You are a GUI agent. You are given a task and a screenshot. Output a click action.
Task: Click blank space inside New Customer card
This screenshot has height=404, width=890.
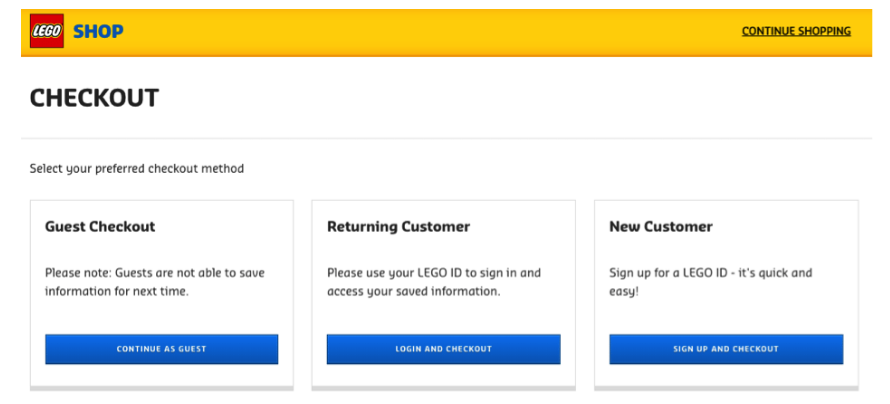click(726, 317)
